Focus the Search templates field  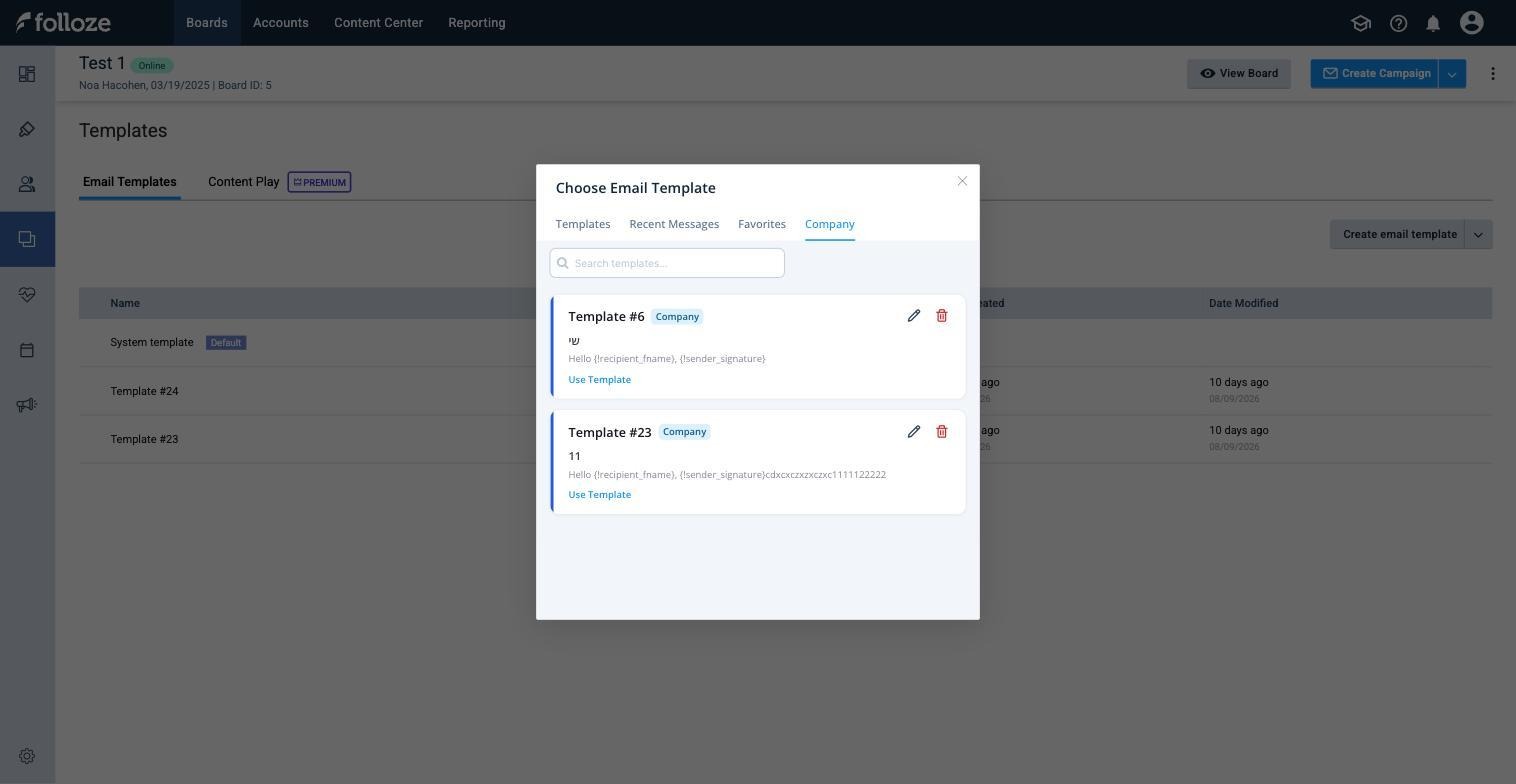667,263
